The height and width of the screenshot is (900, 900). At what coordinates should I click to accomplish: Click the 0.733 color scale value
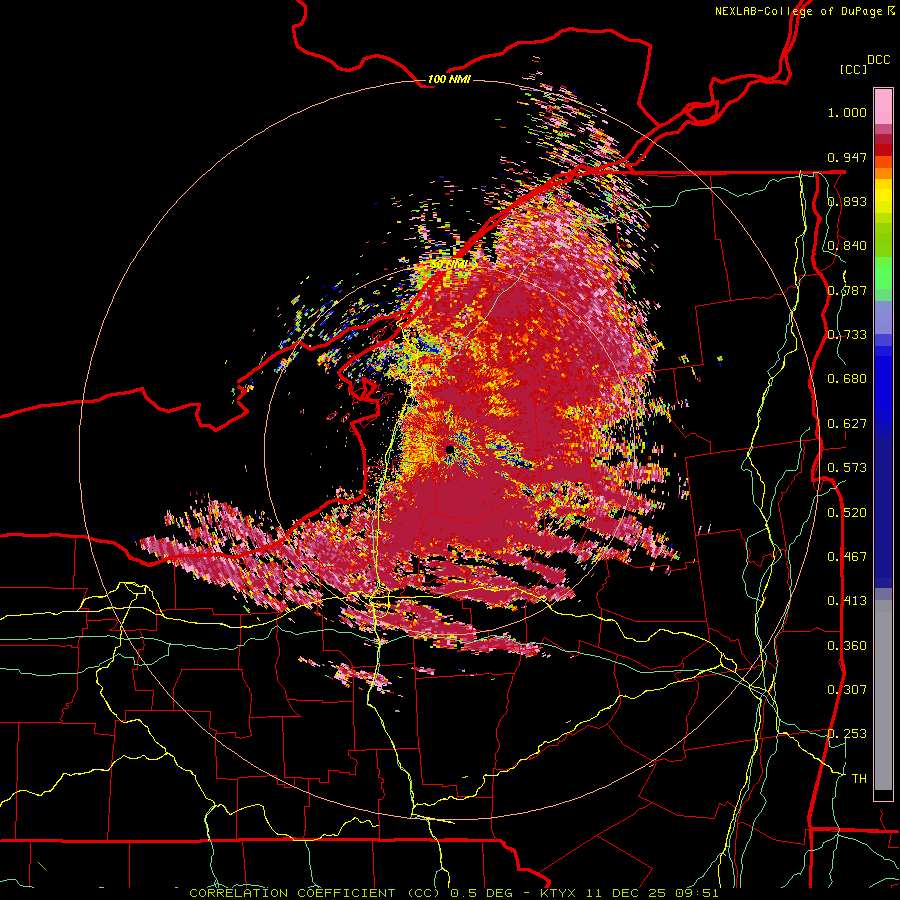click(847, 335)
